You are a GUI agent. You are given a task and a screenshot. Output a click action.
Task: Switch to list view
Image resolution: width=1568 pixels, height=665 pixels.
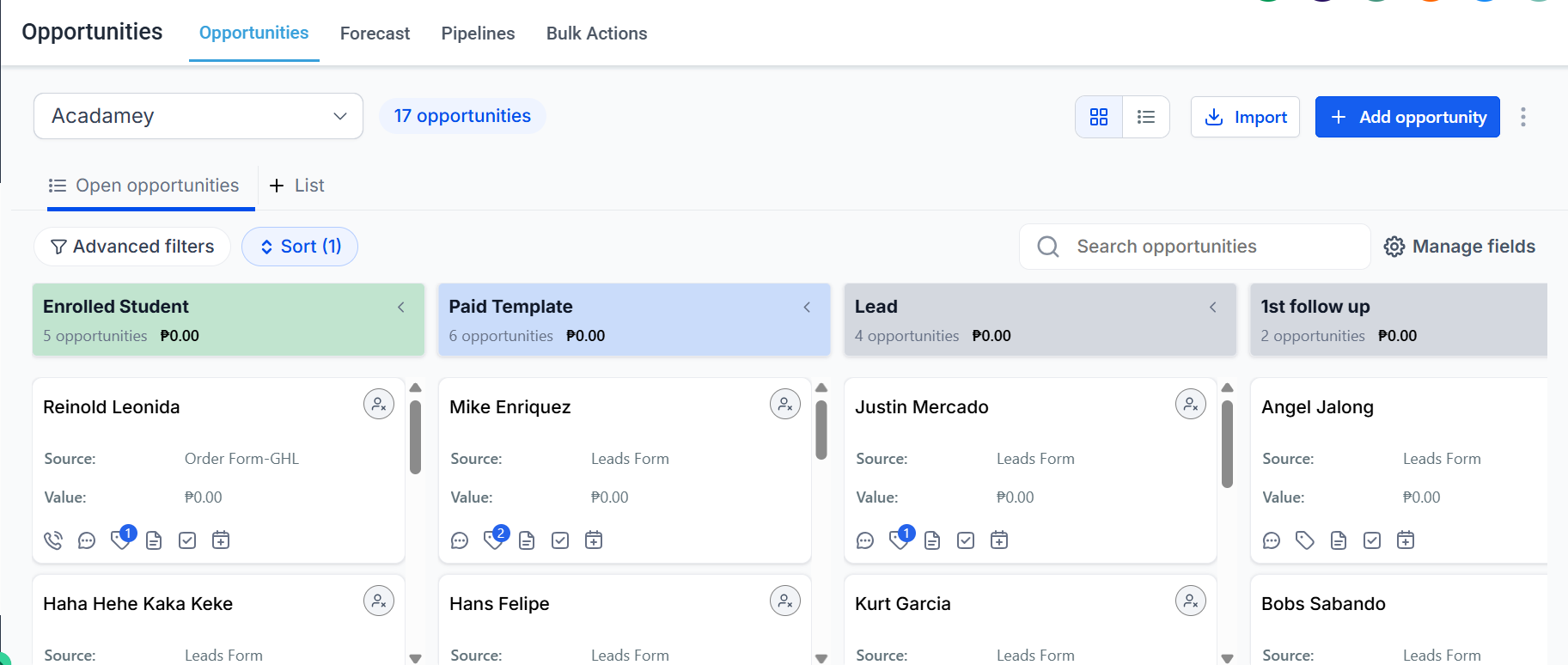(1146, 117)
